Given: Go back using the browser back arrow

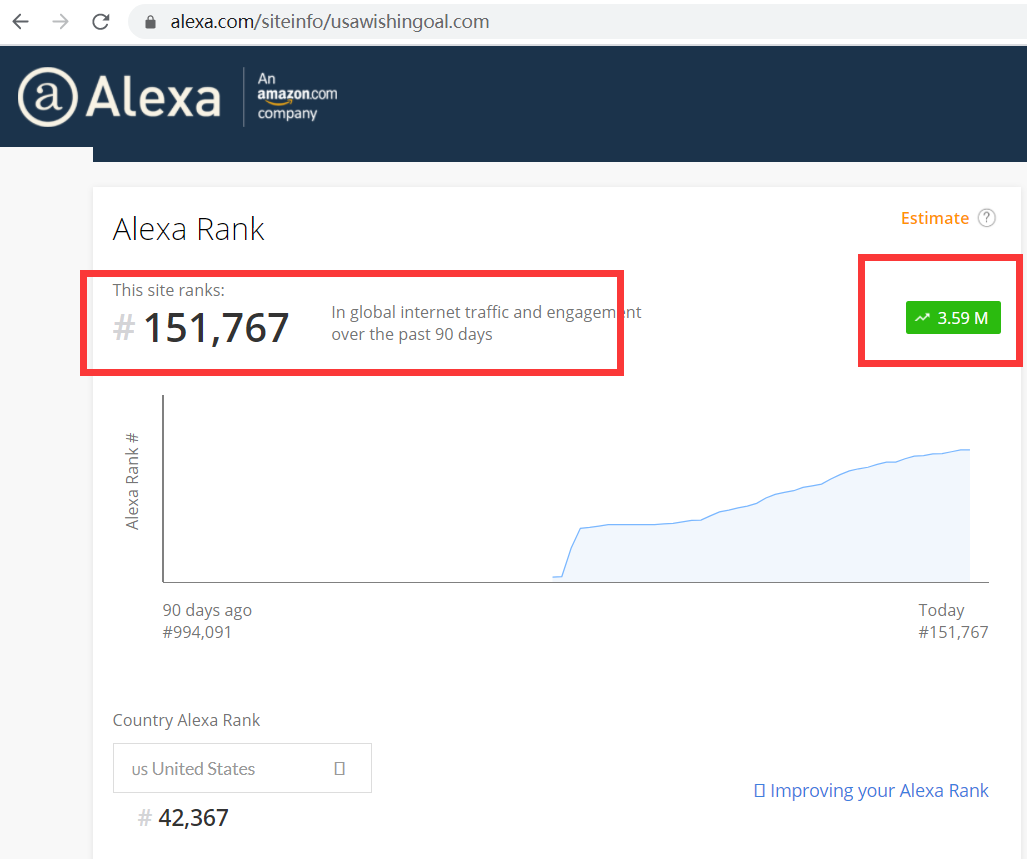Looking at the screenshot, I should 21,22.
